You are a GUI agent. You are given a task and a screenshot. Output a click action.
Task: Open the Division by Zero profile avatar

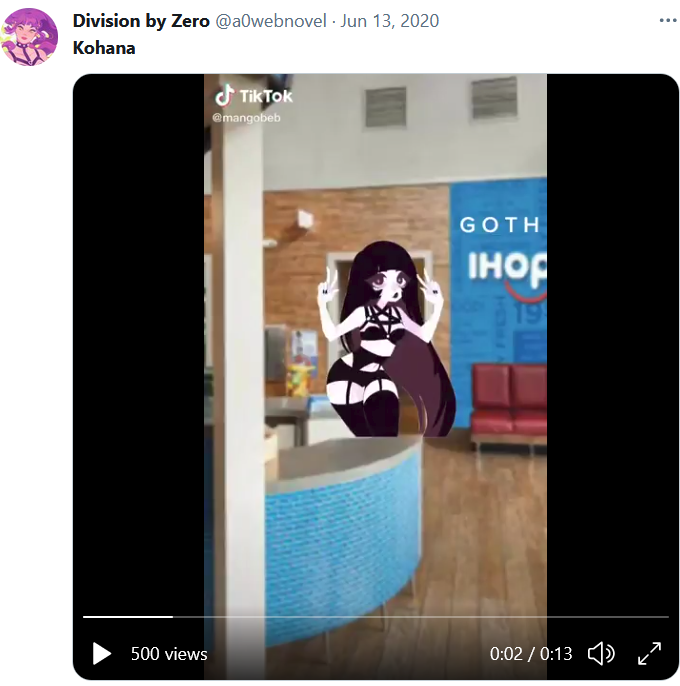click(29, 37)
